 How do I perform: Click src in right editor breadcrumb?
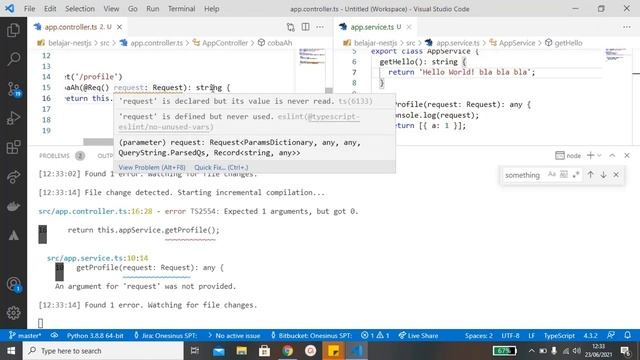[x=411, y=43]
